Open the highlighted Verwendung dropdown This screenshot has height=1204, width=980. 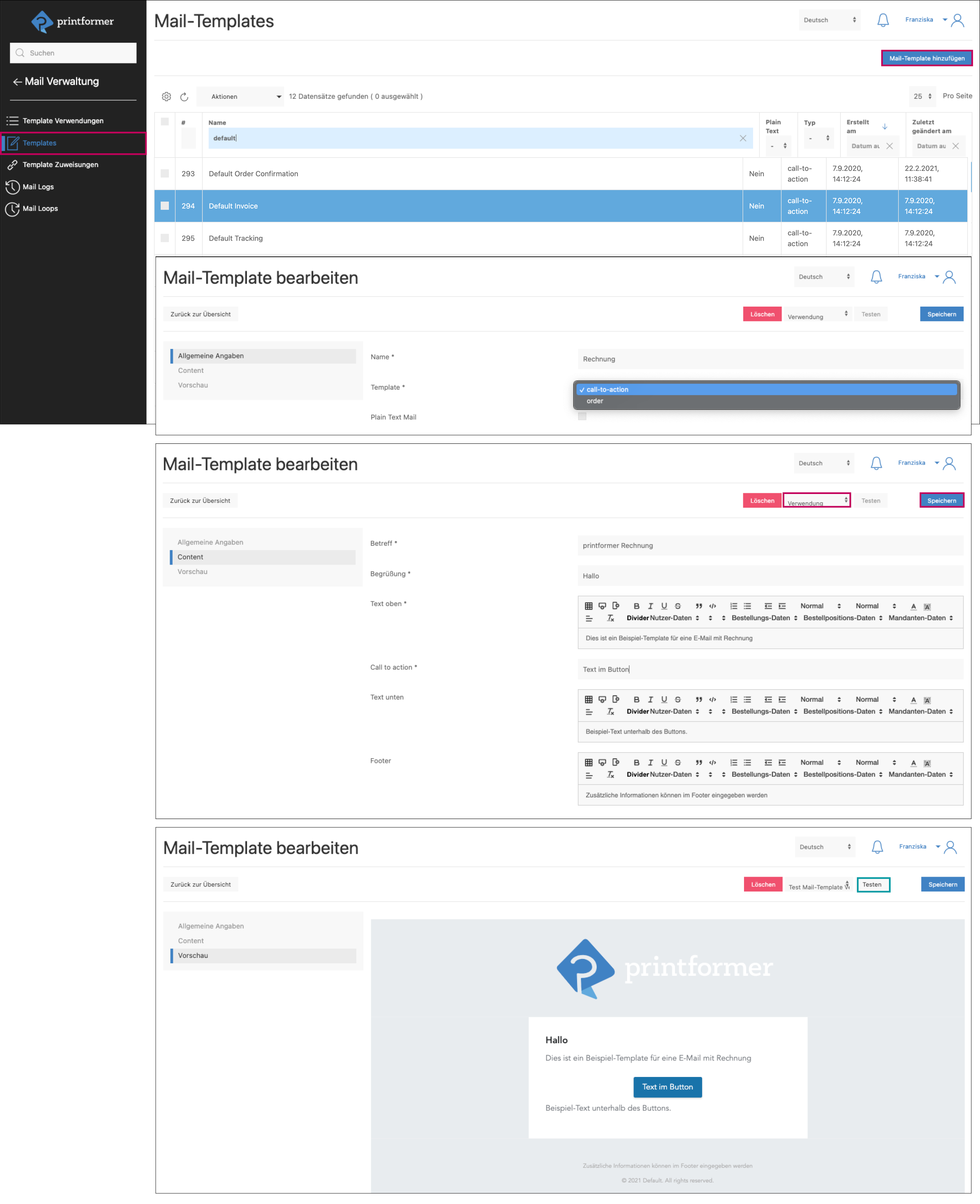(816, 501)
